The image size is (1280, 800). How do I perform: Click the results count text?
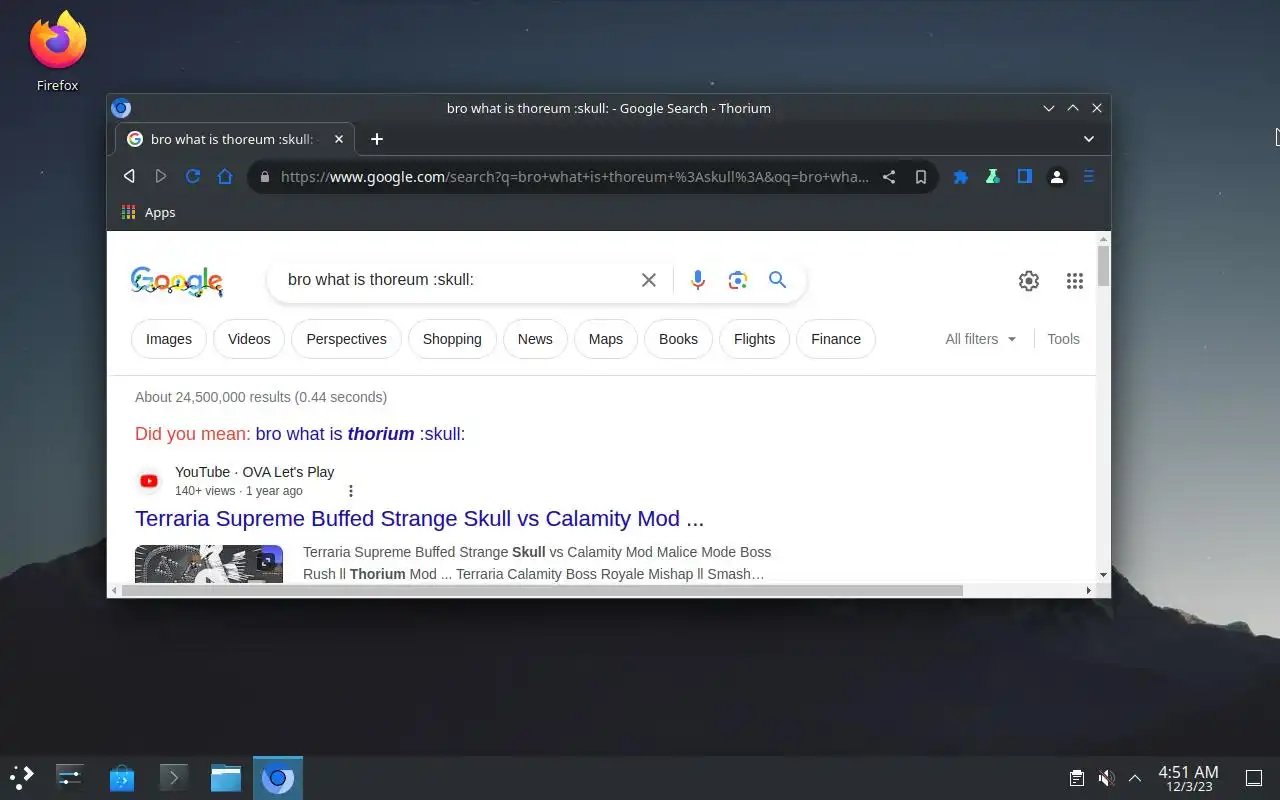pos(261,397)
